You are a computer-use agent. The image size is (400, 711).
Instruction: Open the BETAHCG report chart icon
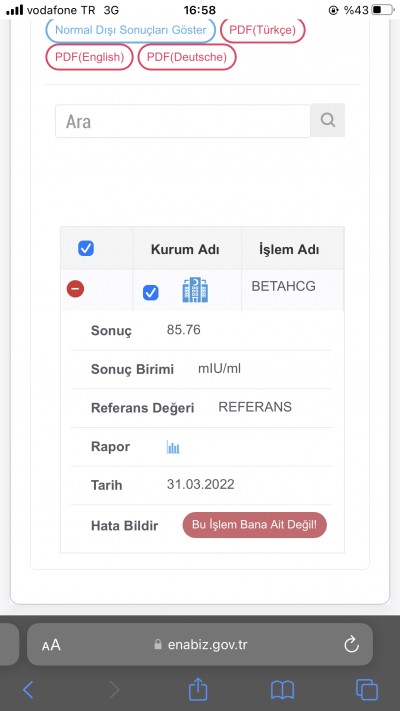pos(173,447)
